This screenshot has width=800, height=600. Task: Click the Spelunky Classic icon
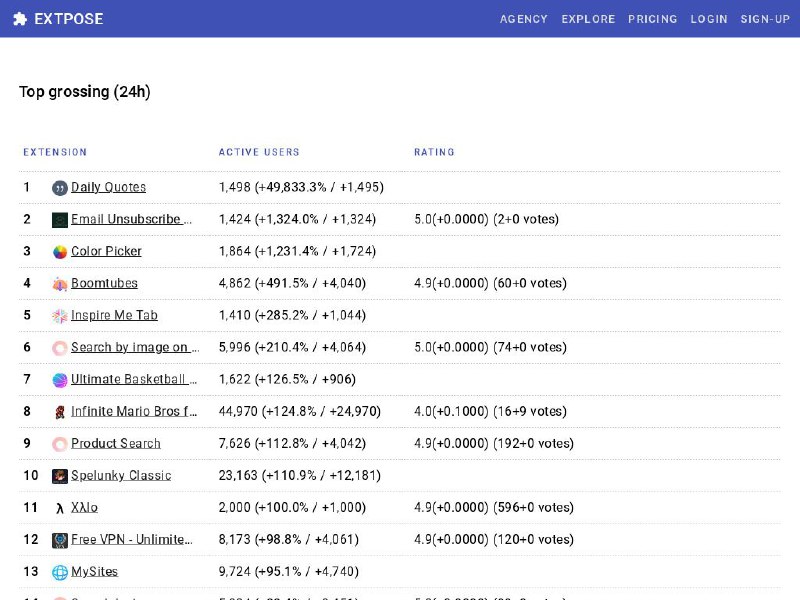click(x=60, y=476)
